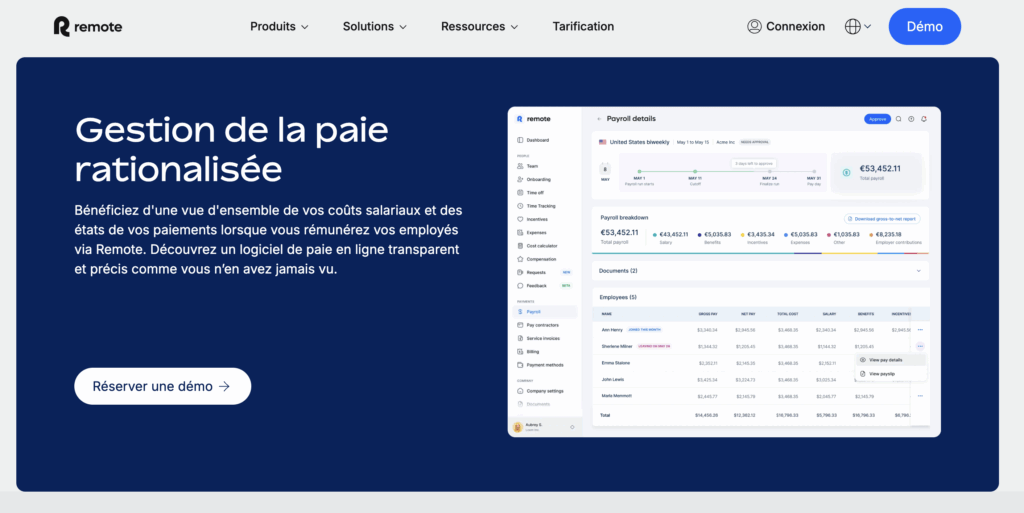
Task: Click the €53,452.11 total payroll card
Action: [877, 172]
